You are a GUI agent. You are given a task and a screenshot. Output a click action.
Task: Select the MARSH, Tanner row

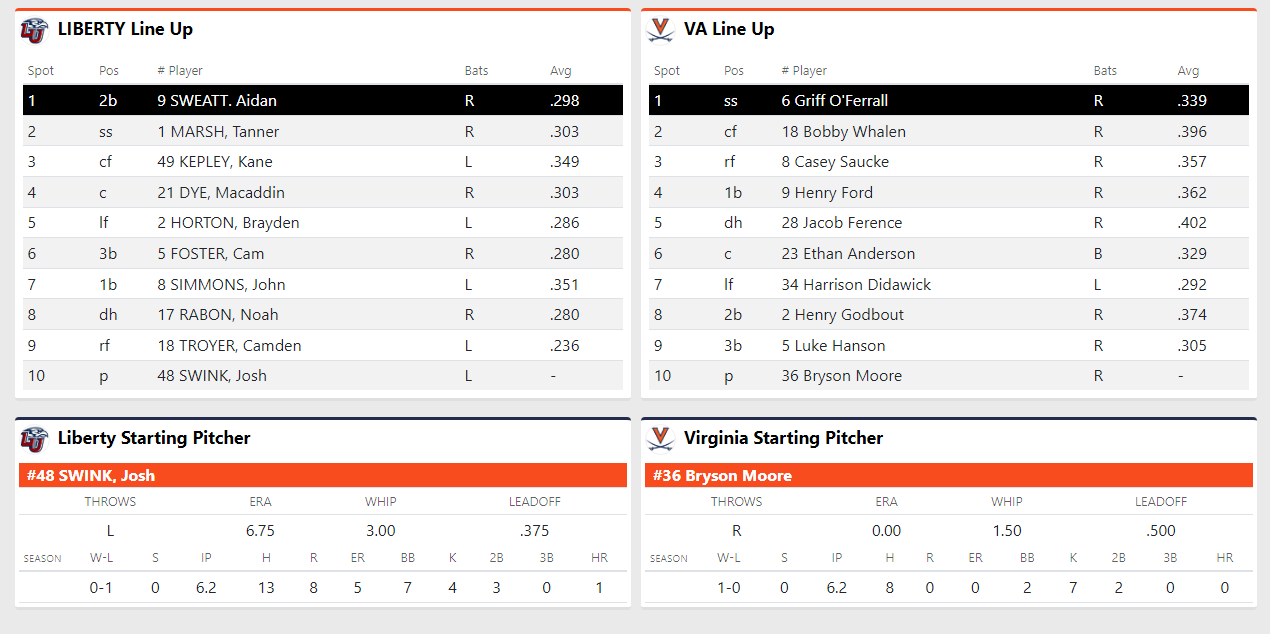click(322, 131)
